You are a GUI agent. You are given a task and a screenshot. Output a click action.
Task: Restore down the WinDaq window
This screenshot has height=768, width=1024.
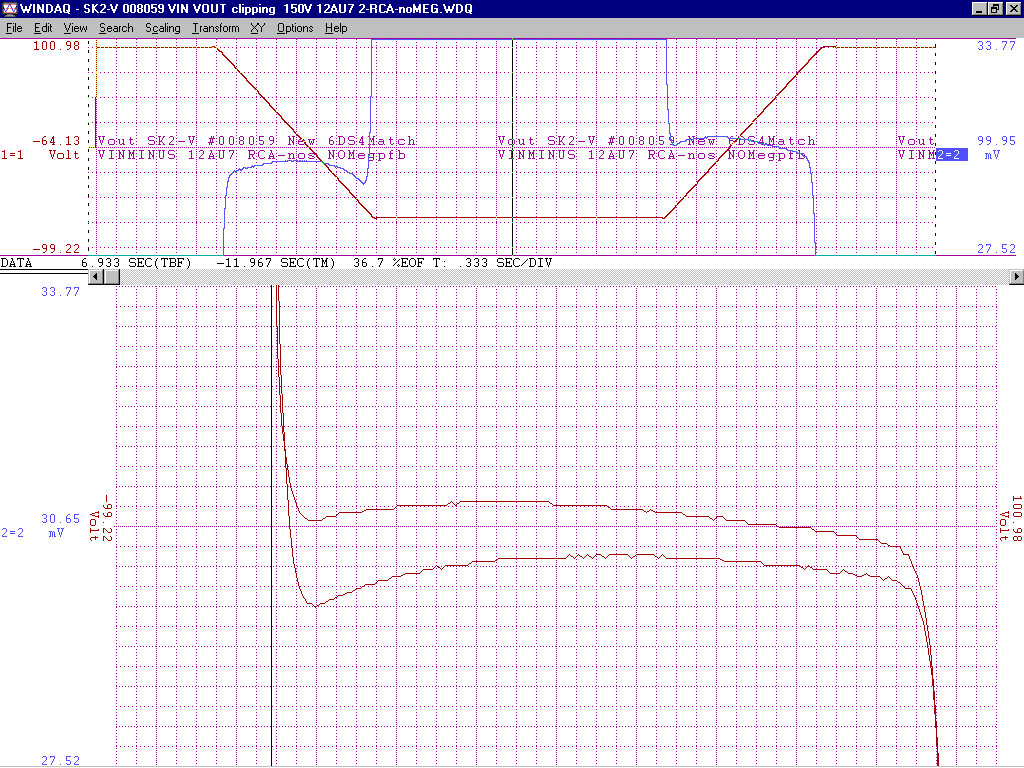point(995,9)
